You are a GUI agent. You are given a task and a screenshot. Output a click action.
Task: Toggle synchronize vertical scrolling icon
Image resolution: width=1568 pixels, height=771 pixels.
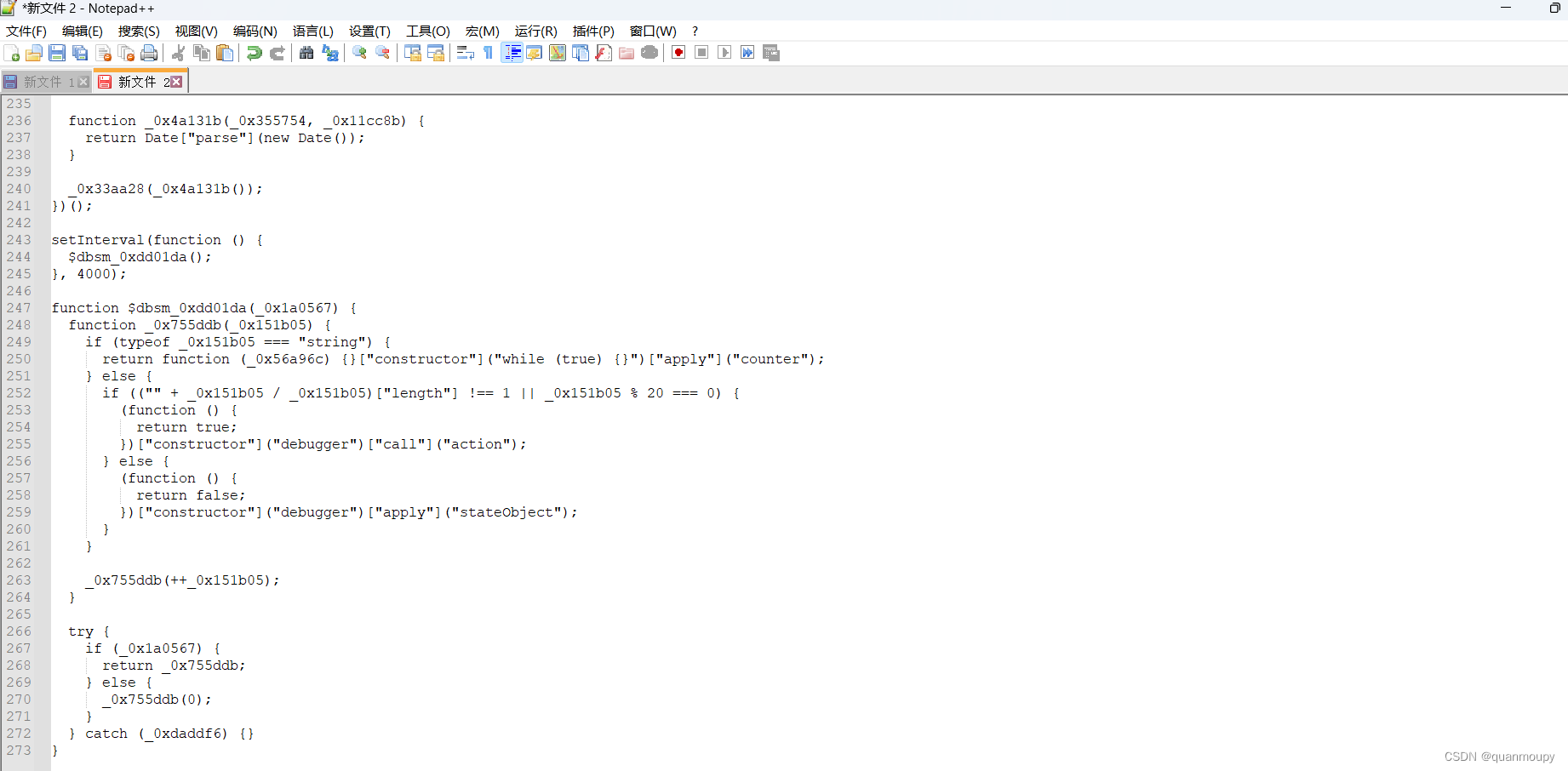coord(413,53)
